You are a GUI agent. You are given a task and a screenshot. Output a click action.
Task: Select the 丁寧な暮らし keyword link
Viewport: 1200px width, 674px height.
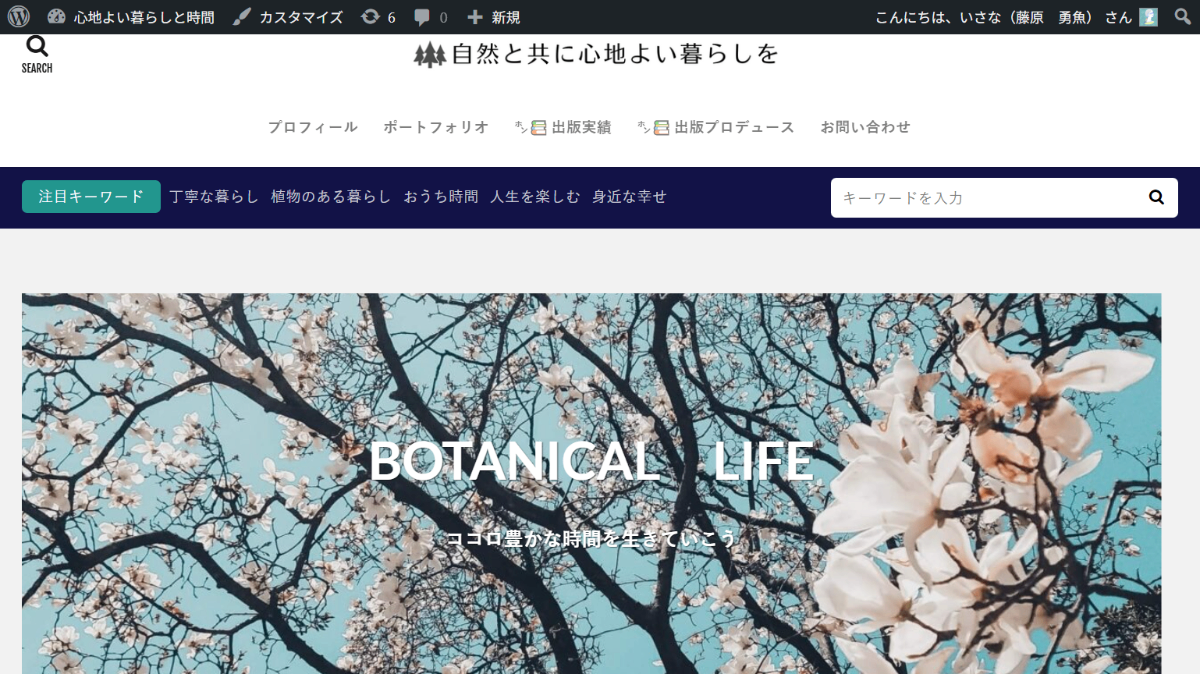[x=214, y=197]
